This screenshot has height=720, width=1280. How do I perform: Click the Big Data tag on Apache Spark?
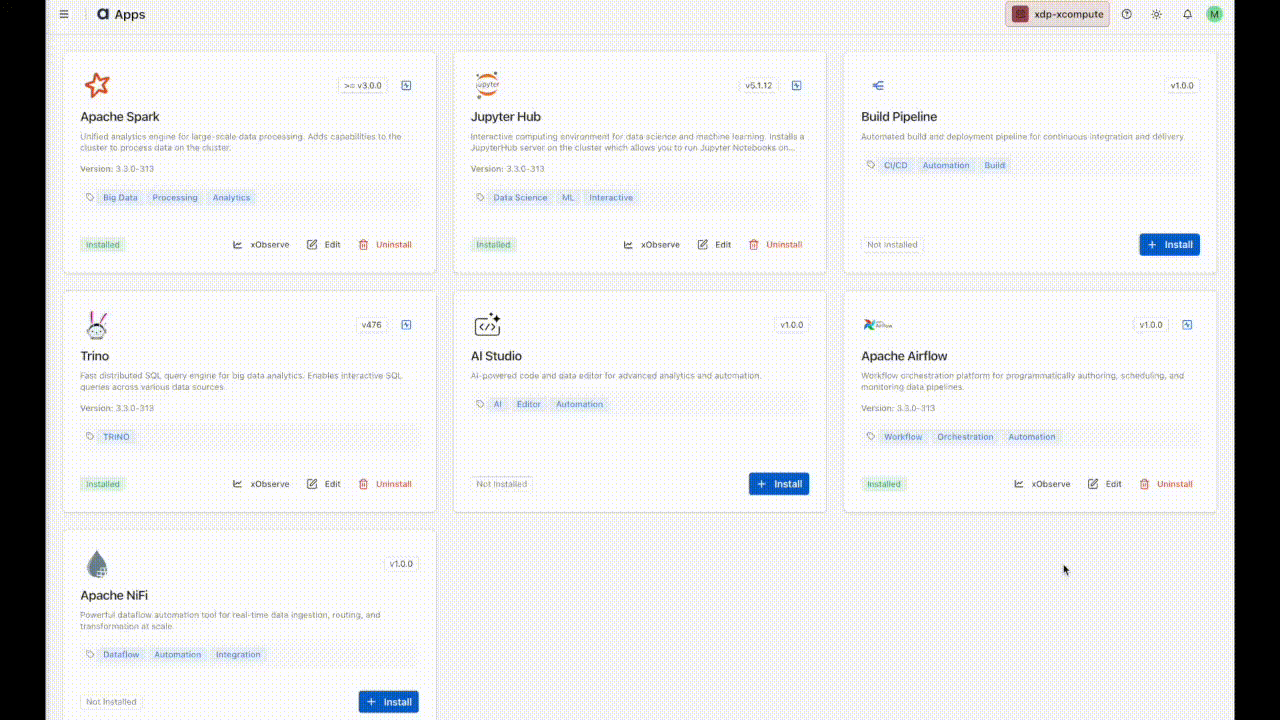120,198
